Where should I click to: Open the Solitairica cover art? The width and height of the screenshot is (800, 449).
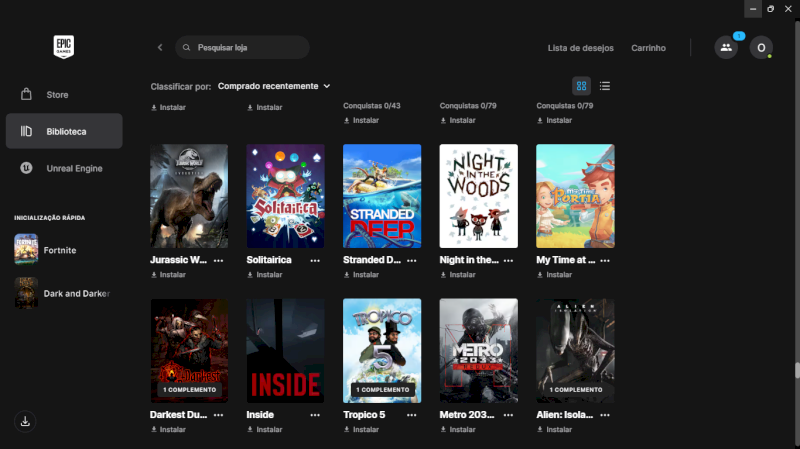[x=286, y=196]
